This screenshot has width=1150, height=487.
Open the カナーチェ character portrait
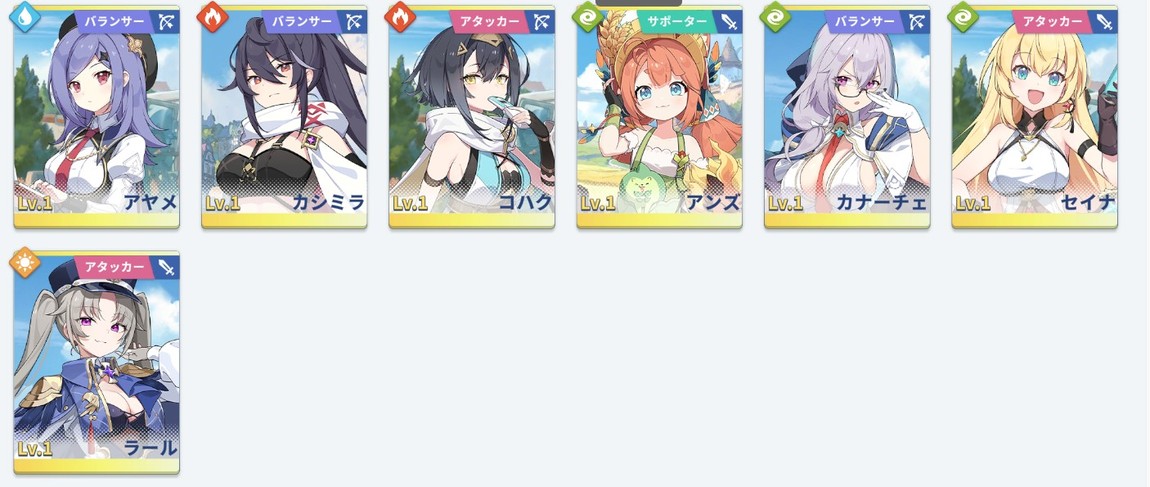click(847, 117)
